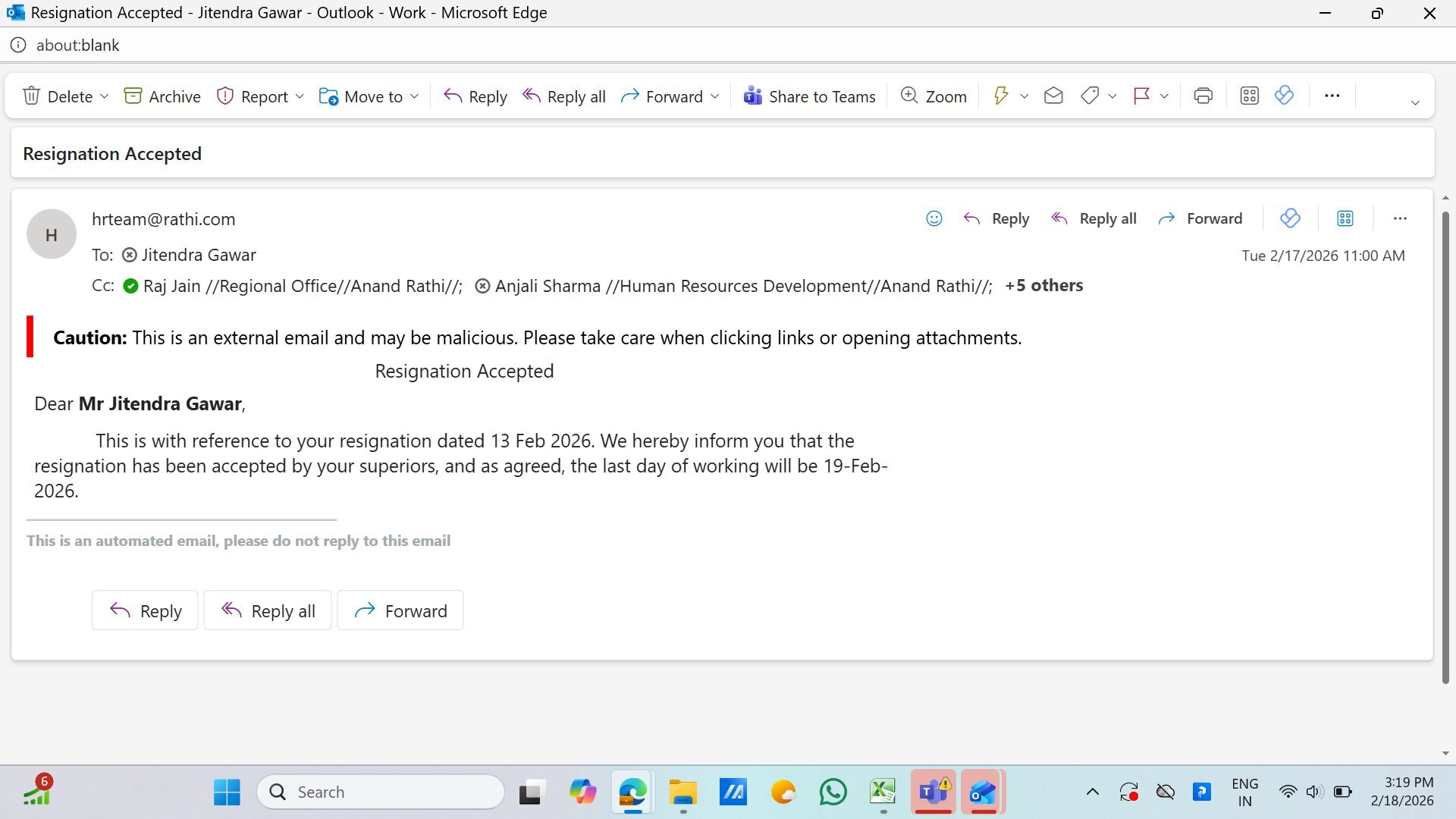Click the Zoom magnifier toolbar button
1456x819 pixels.
(x=933, y=96)
